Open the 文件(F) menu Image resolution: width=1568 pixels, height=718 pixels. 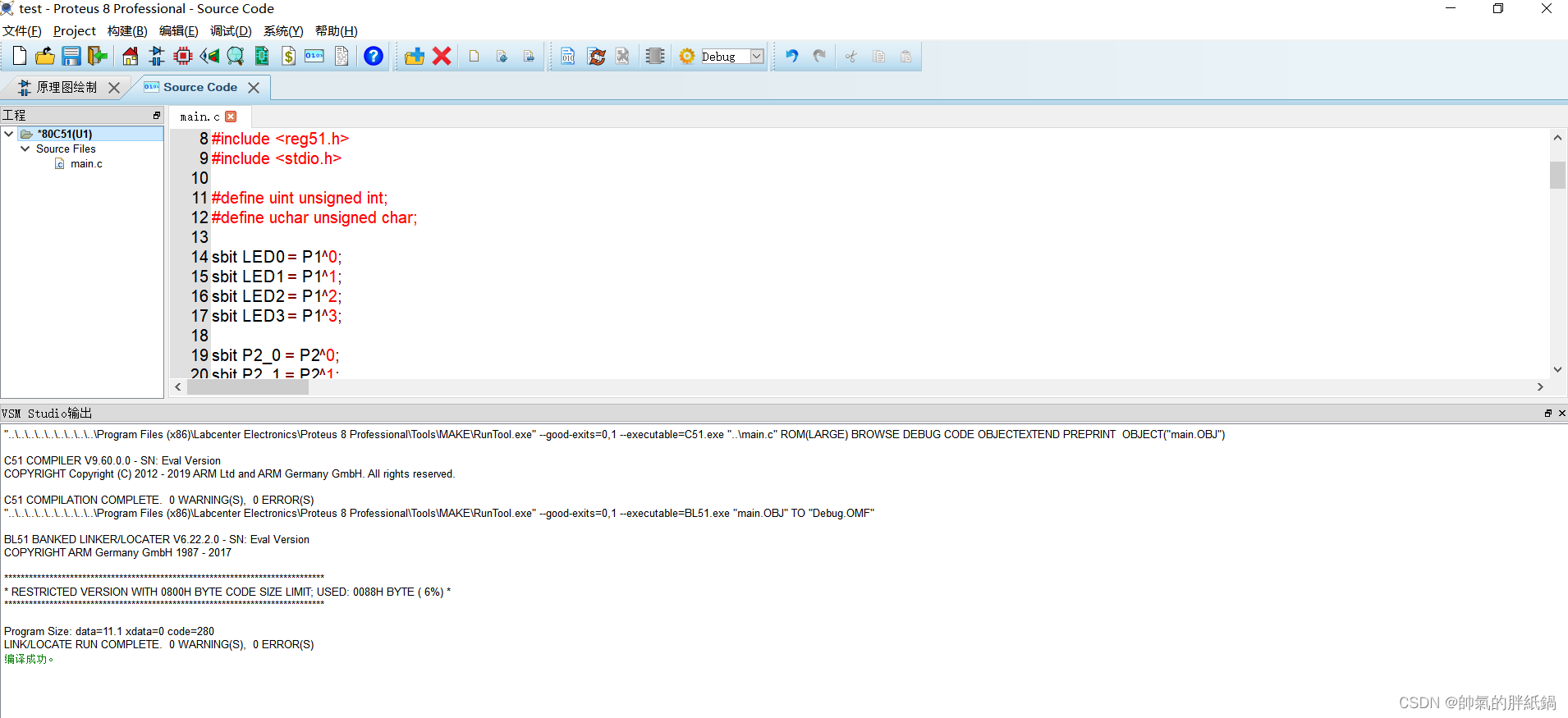click(22, 31)
